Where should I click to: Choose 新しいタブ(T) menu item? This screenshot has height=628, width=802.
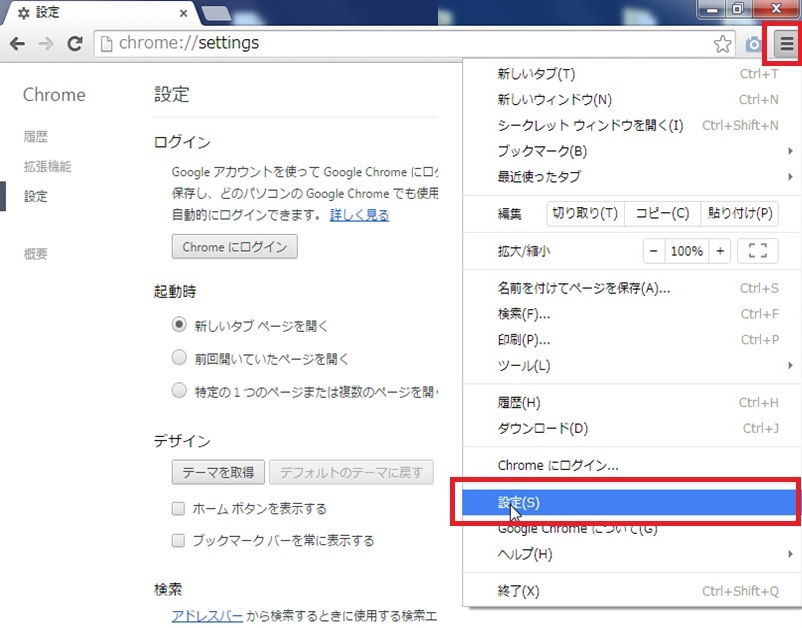pyautogui.click(x=631, y=74)
